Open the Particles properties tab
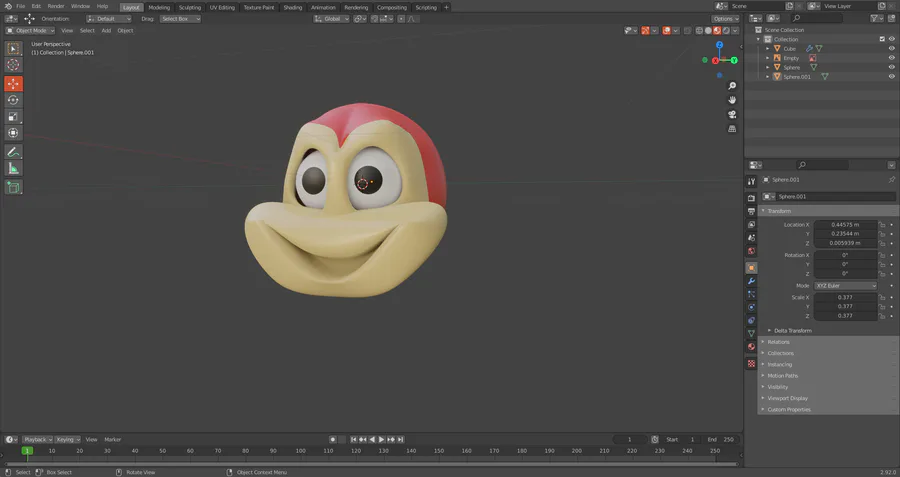 (x=751, y=294)
